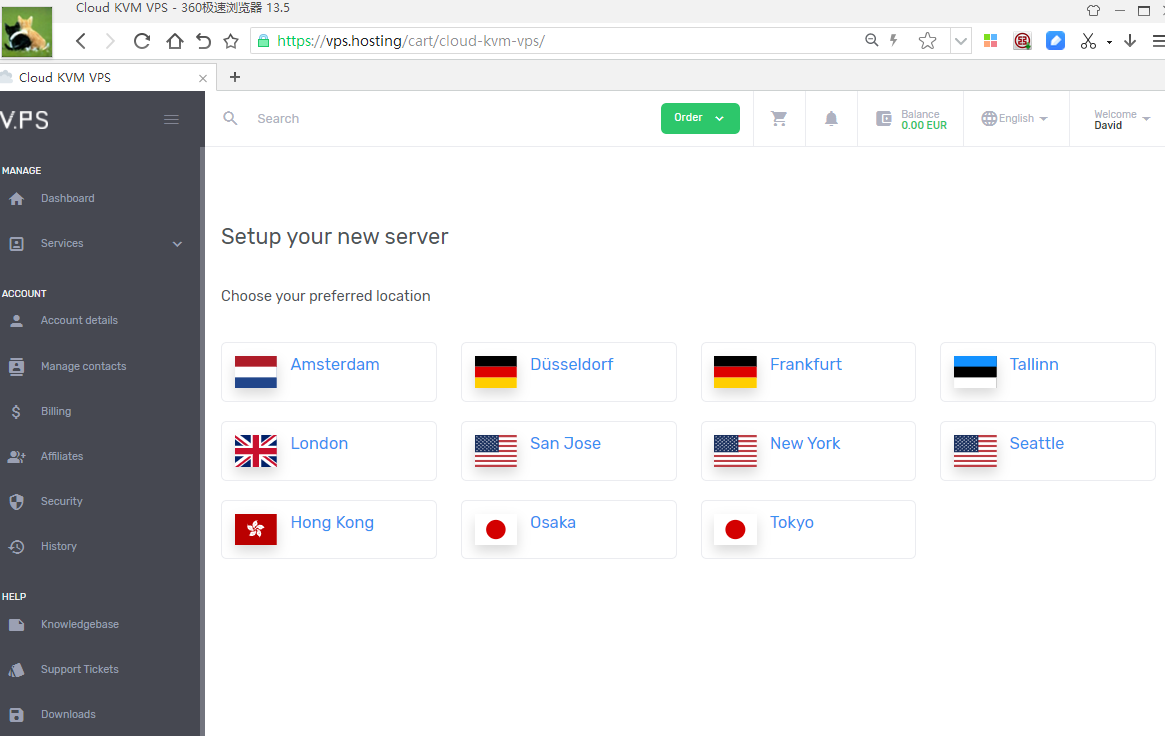Click the V.PS logo

pyautogui.click(x=25, y=120)
